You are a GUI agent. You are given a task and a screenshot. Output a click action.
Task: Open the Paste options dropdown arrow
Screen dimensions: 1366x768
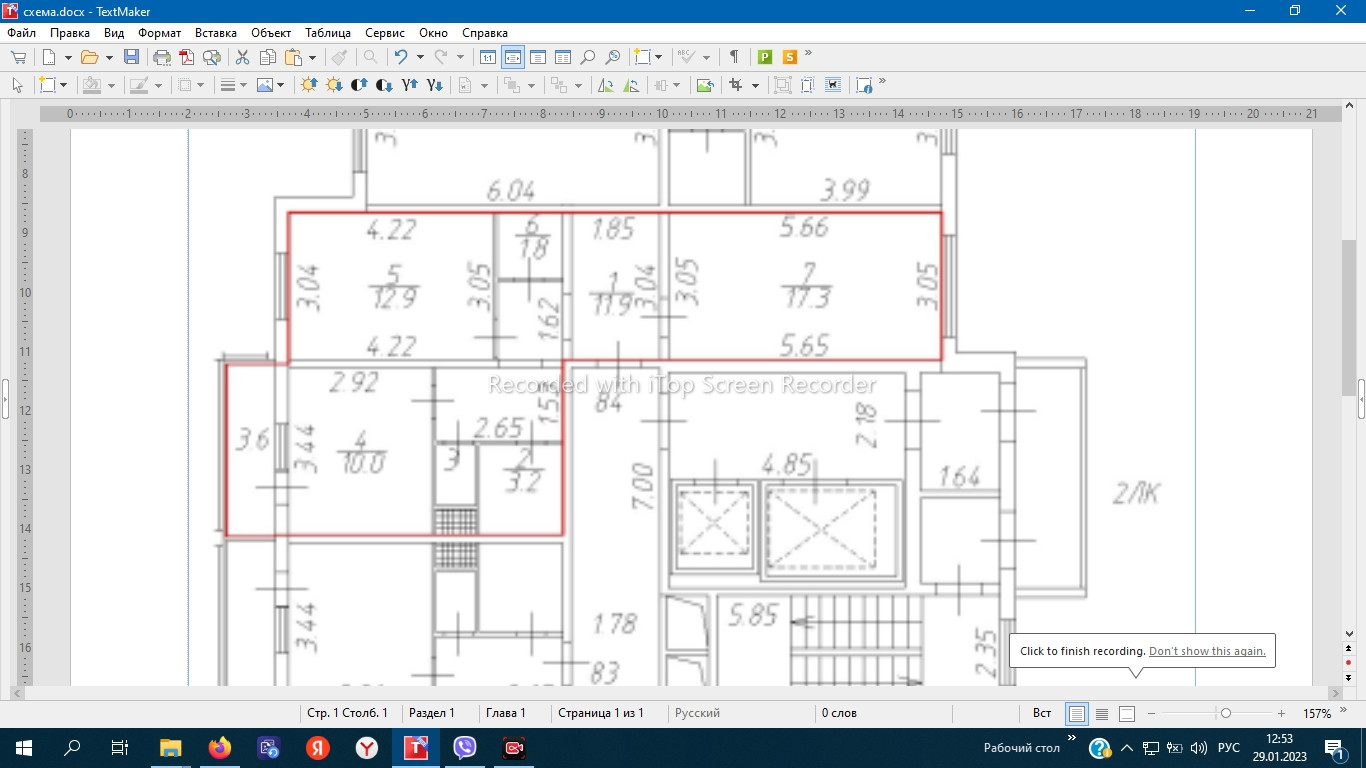[x=312, y=57]
